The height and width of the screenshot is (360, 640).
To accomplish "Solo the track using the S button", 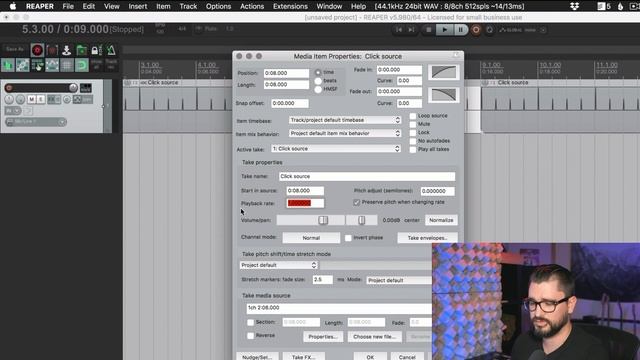I will click(x=40, y=99).
